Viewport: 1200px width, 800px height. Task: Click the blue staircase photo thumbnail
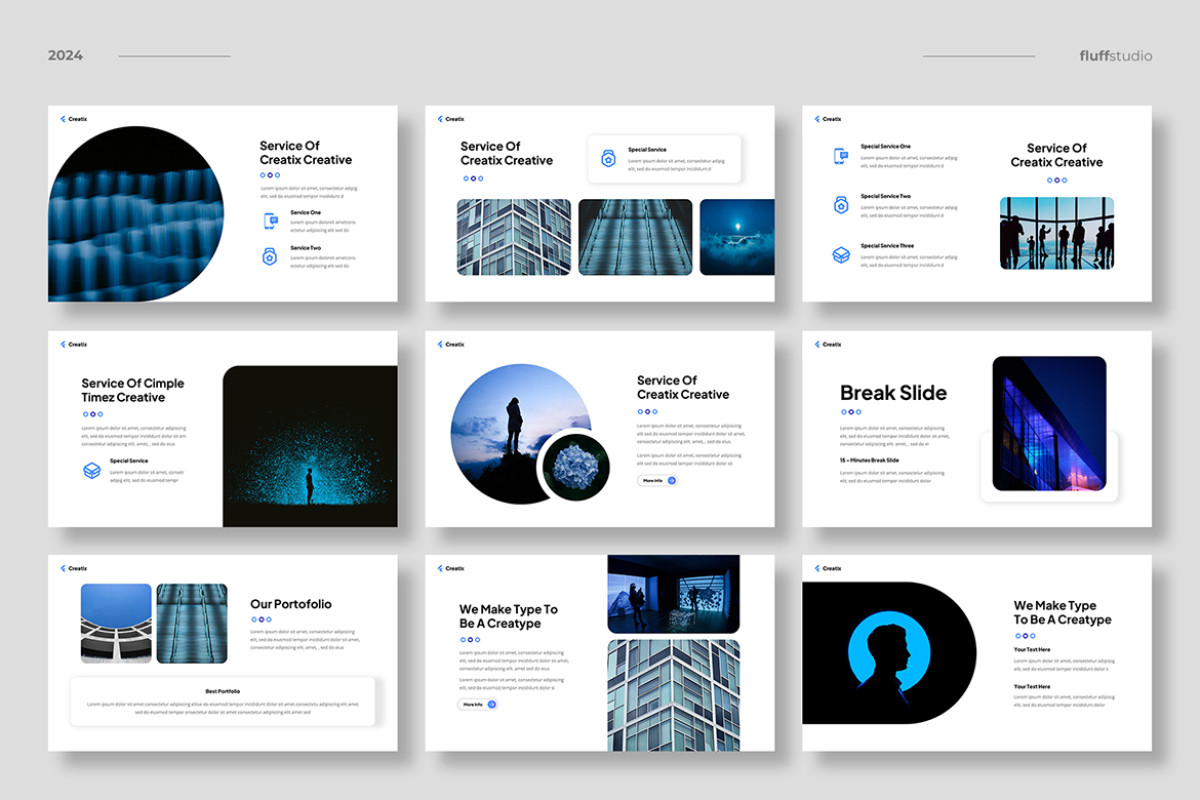pos(635,237)
